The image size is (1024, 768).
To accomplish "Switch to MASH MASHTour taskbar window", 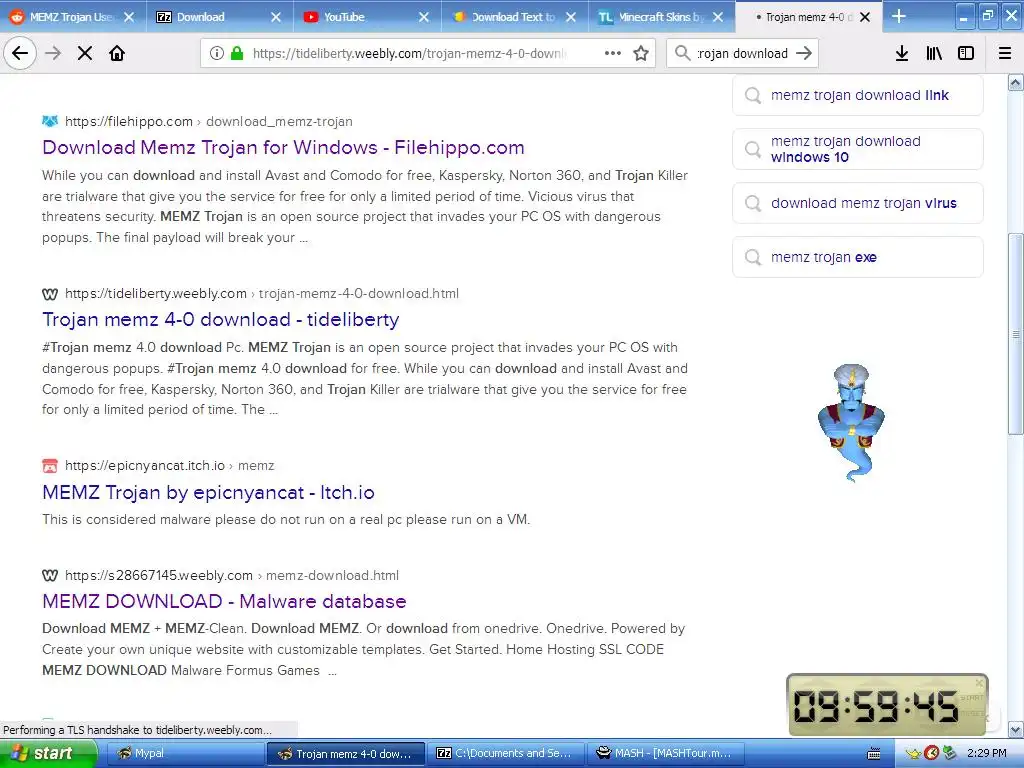I will coord(665,754).
